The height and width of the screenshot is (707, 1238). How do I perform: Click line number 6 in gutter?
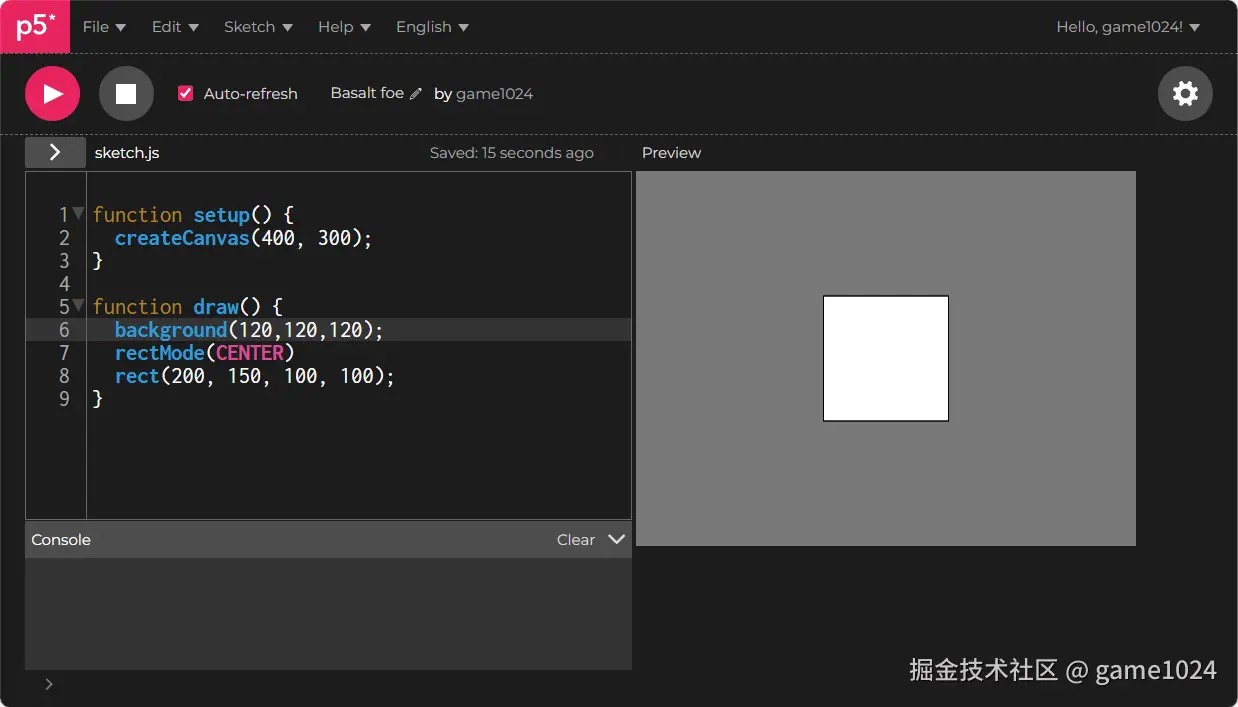(64, 330)
